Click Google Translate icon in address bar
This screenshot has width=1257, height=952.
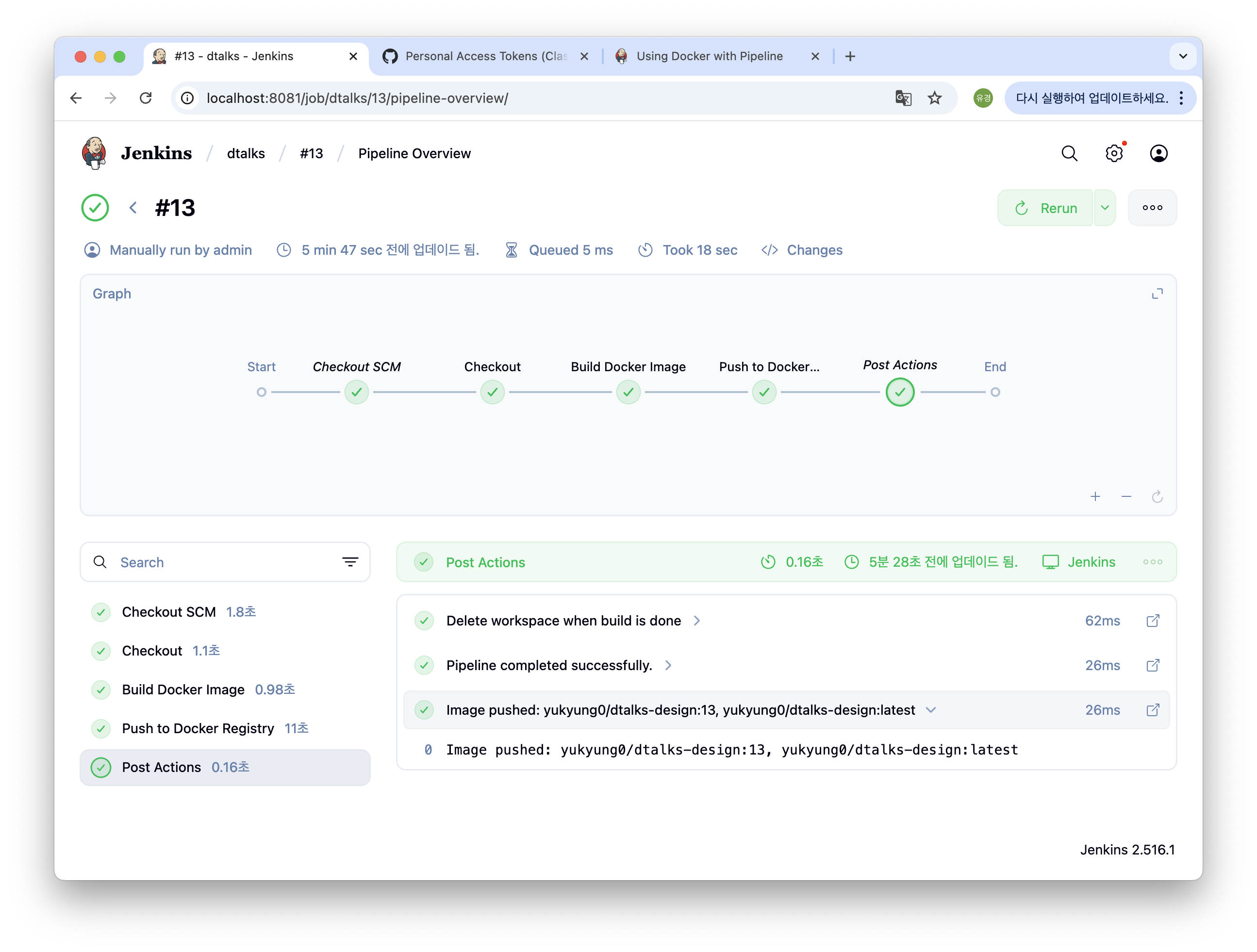tap(903, 98)
